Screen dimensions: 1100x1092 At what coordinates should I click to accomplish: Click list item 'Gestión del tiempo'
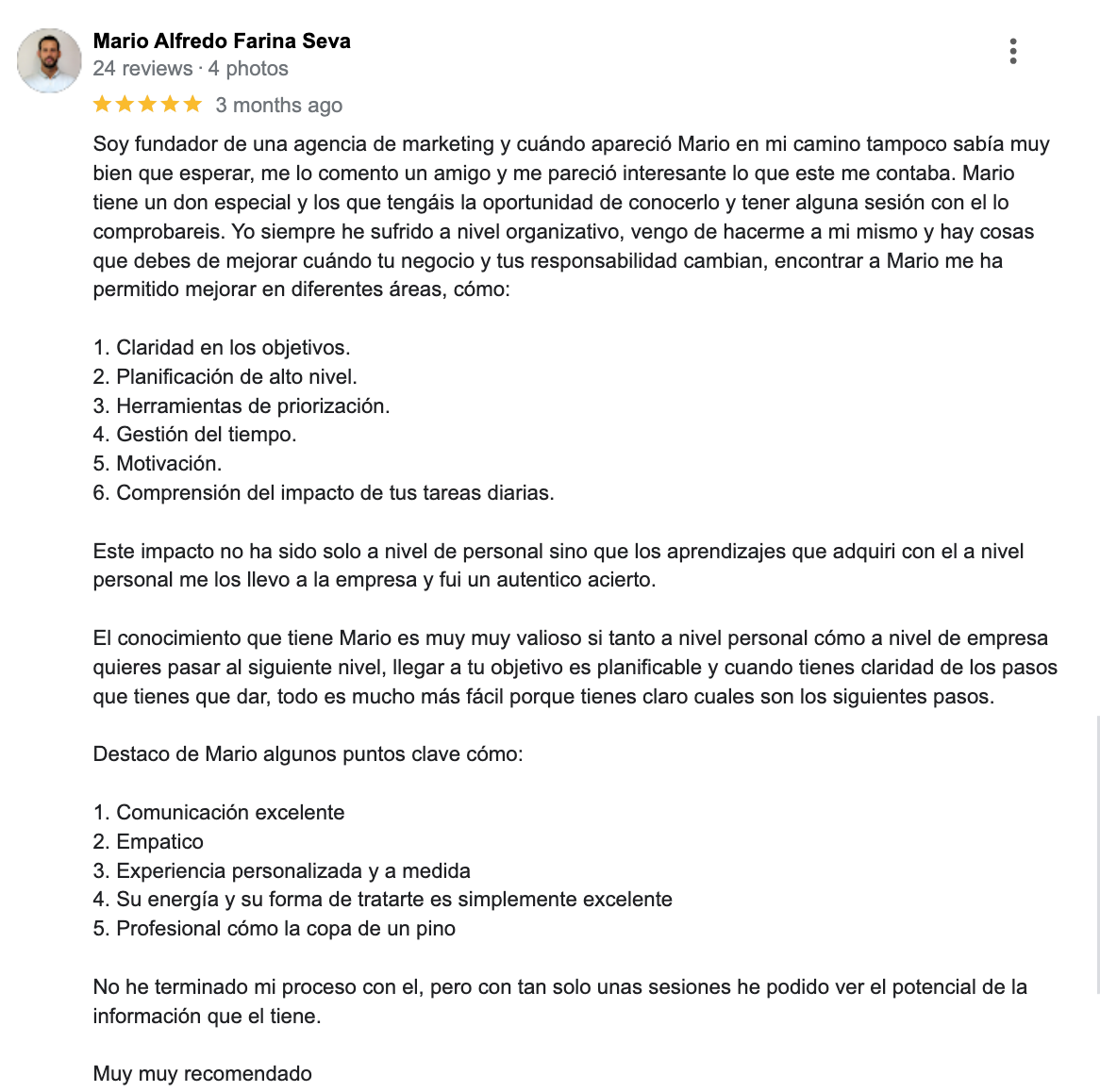click(x=195, y=435)
